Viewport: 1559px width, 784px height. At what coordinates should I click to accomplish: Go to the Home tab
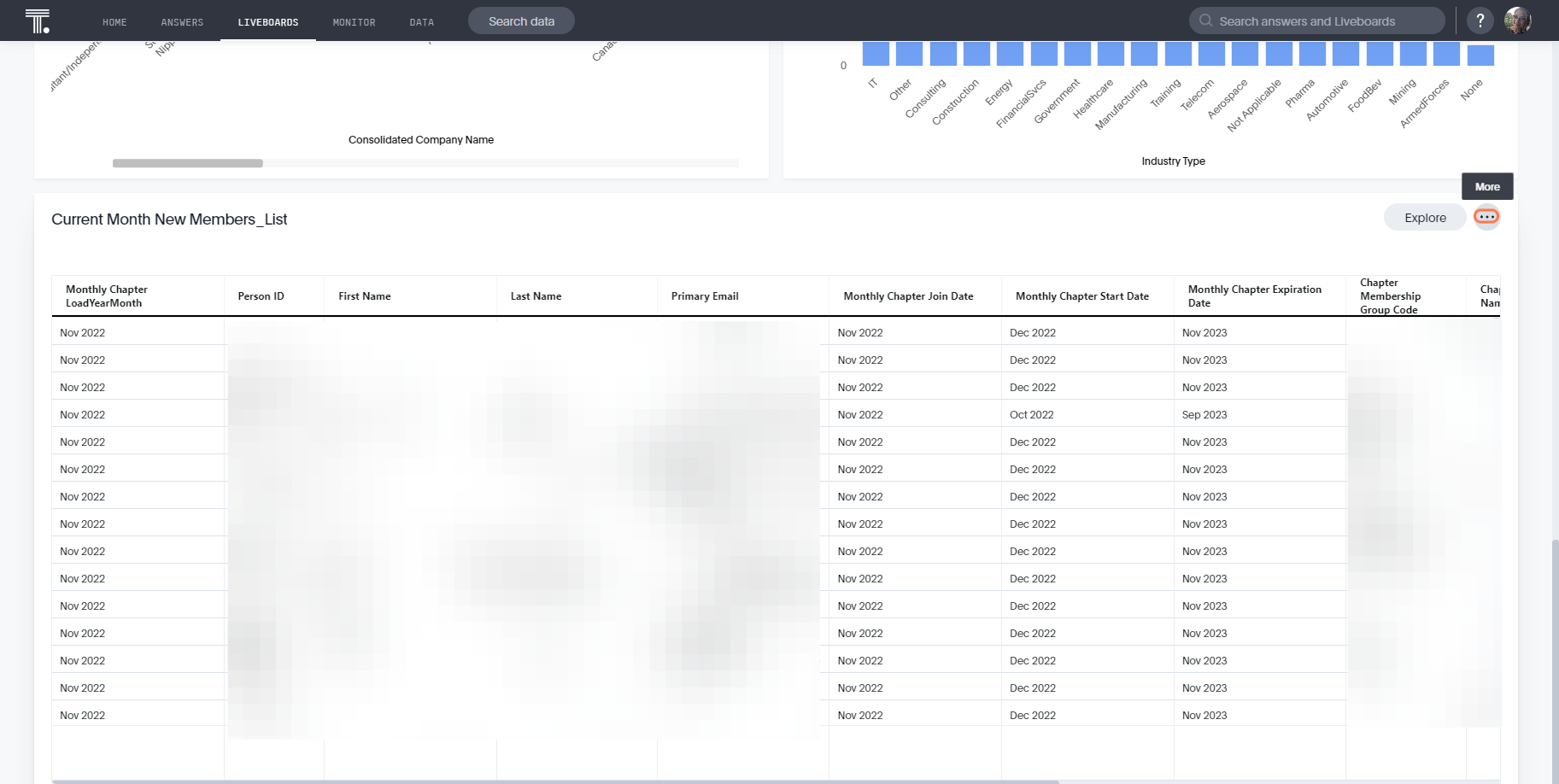[114, 22]
